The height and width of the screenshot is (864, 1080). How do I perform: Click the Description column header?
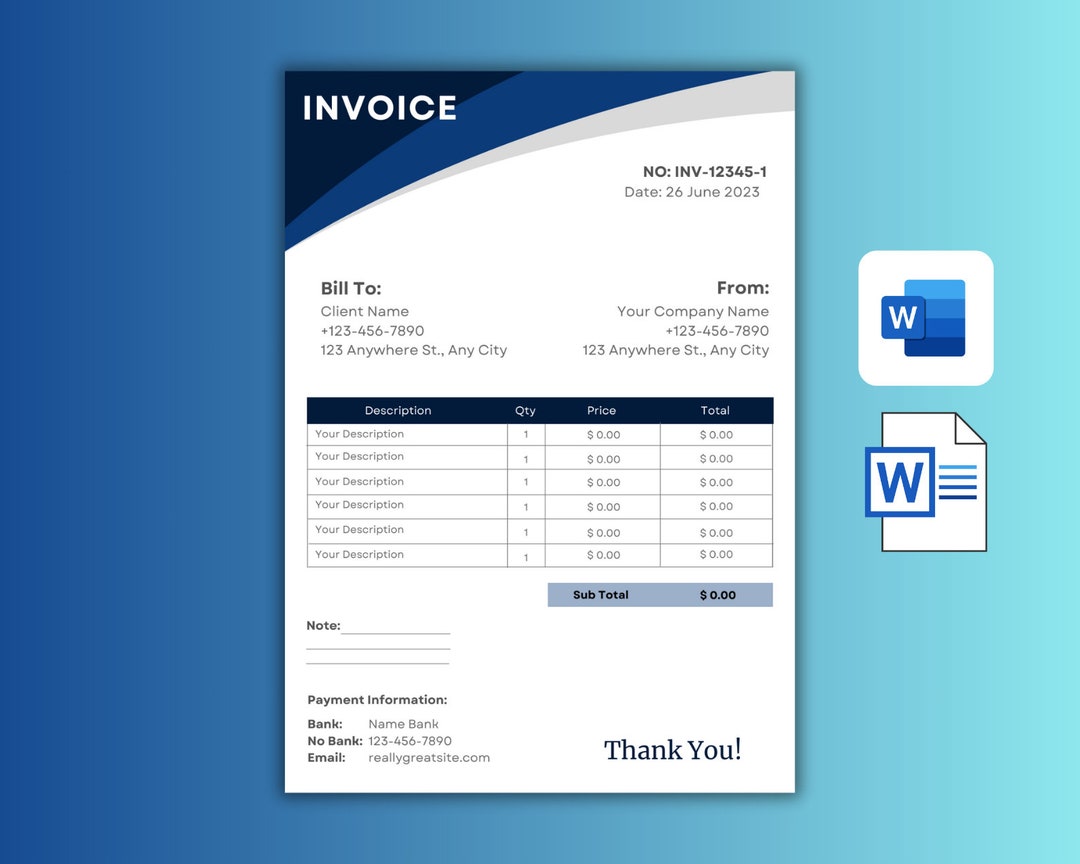398,410
